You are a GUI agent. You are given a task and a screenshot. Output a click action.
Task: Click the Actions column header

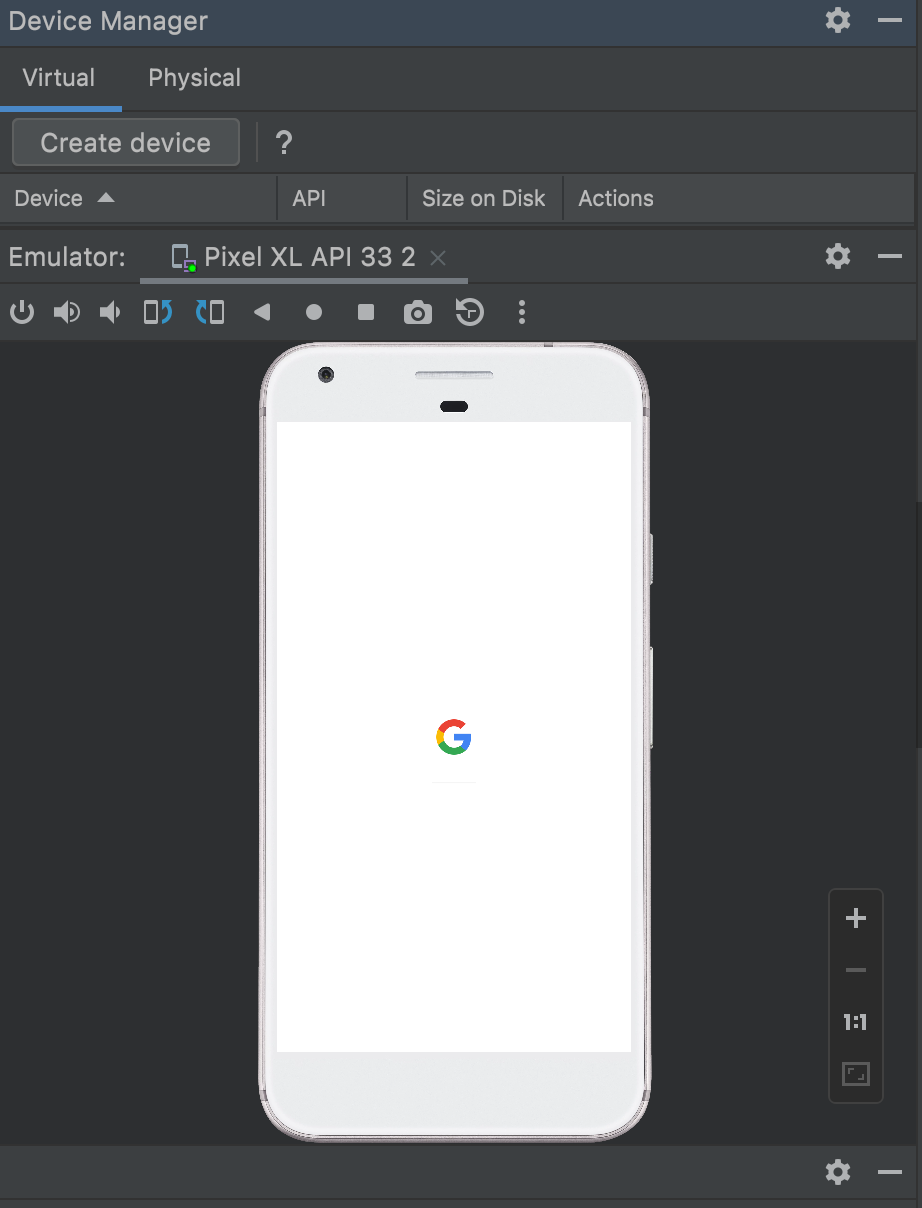(738, 198)
